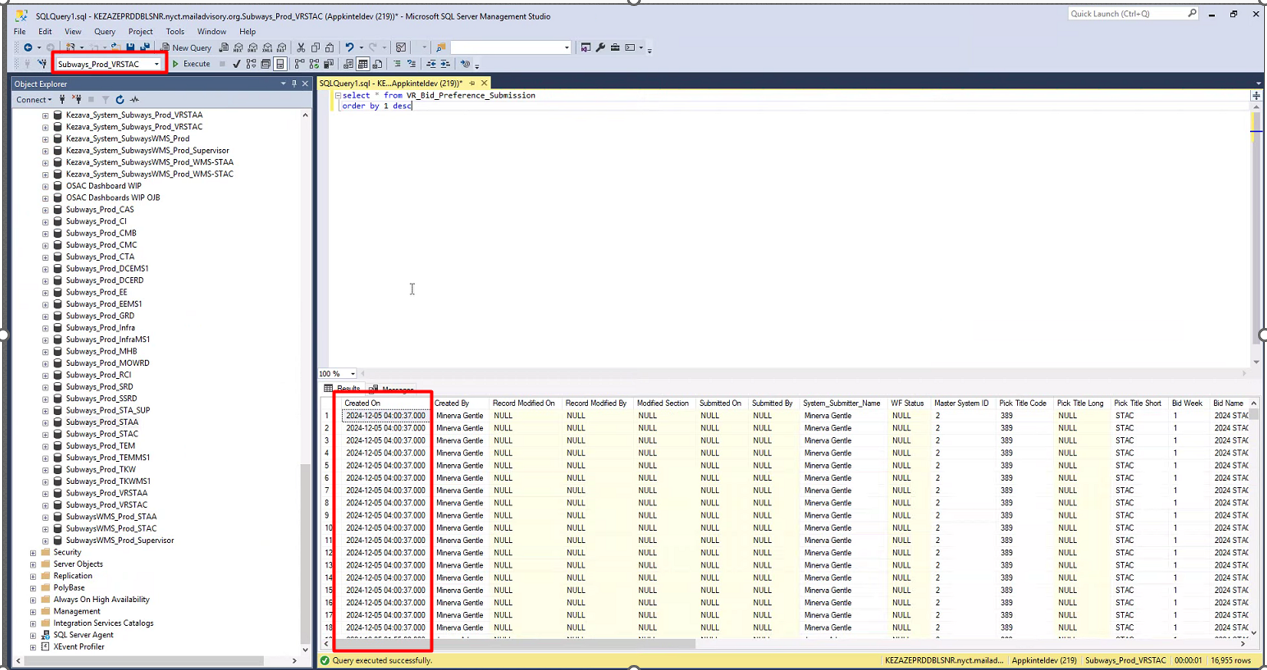Click the Undo arrow icon
1267x670 pixels.
point(349,47)
